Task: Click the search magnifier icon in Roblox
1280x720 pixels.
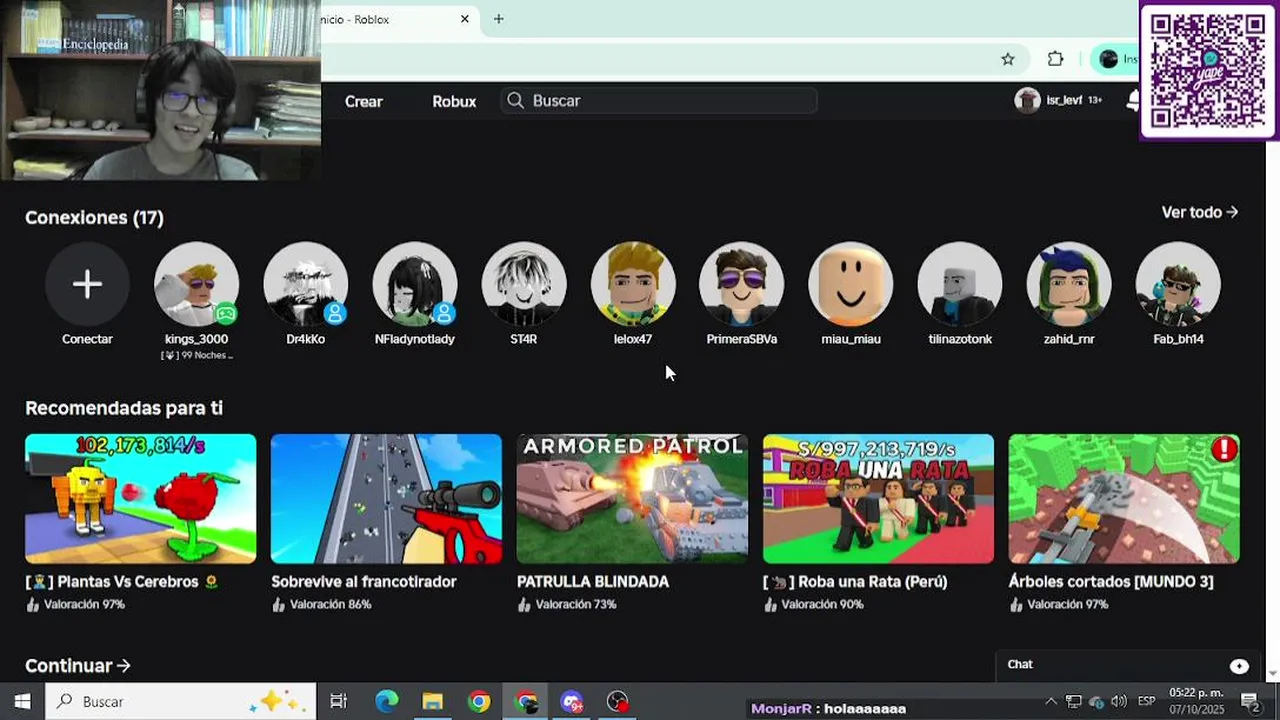Action: point(515,100)
